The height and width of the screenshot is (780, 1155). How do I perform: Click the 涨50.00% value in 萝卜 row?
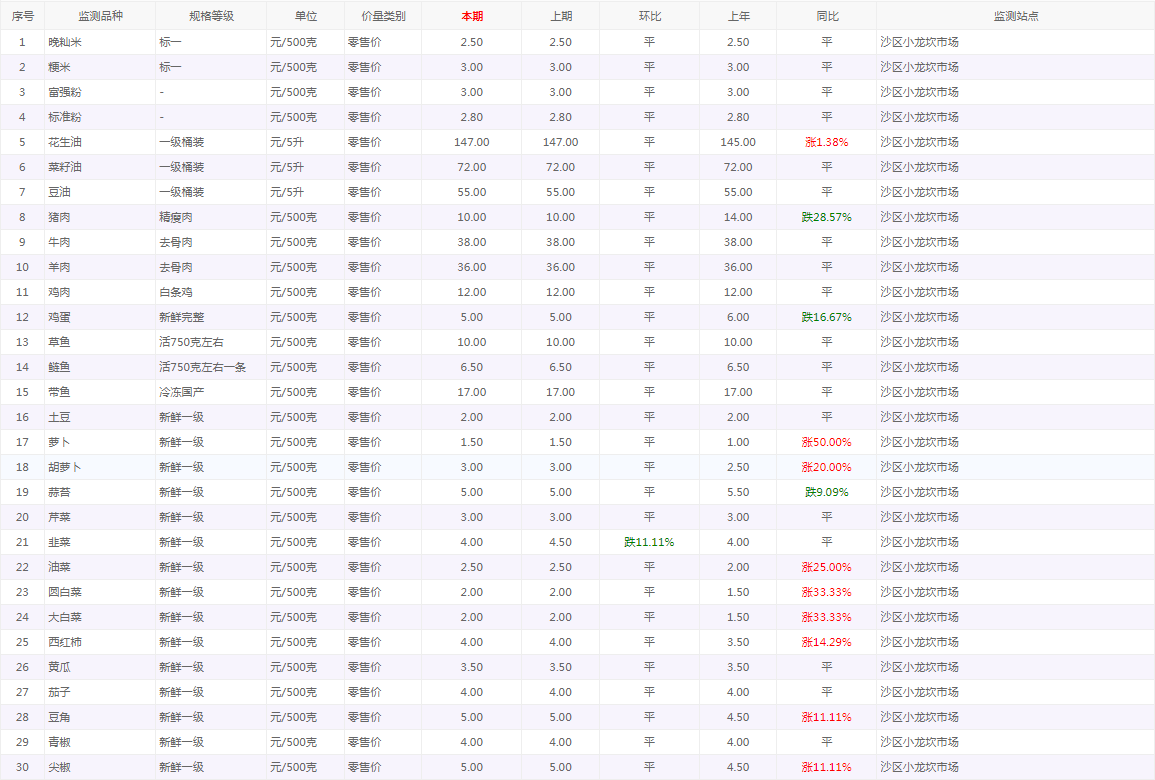[826, 442]
